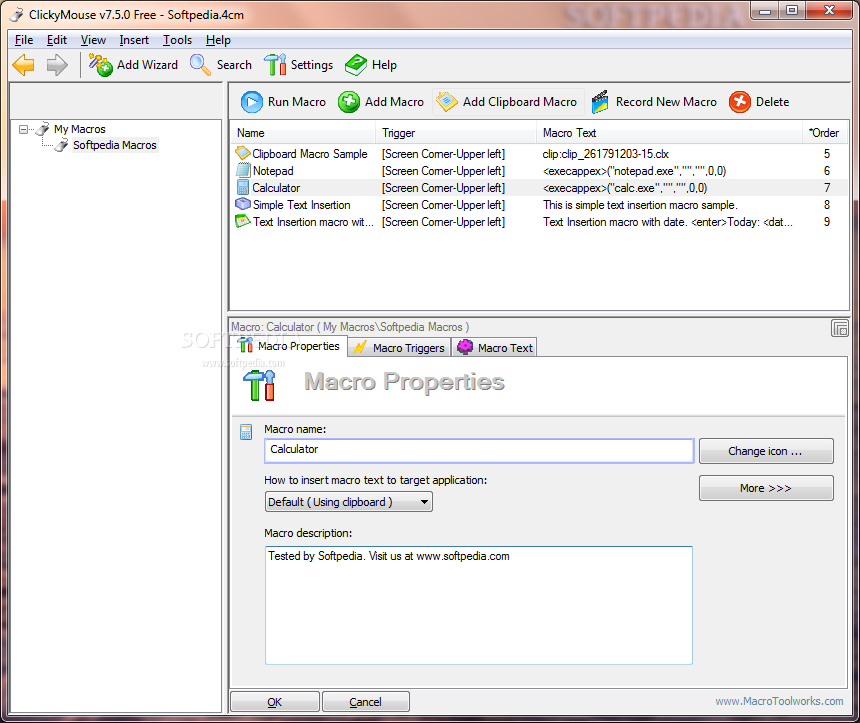Click the More >>> button

click(766, 488)
